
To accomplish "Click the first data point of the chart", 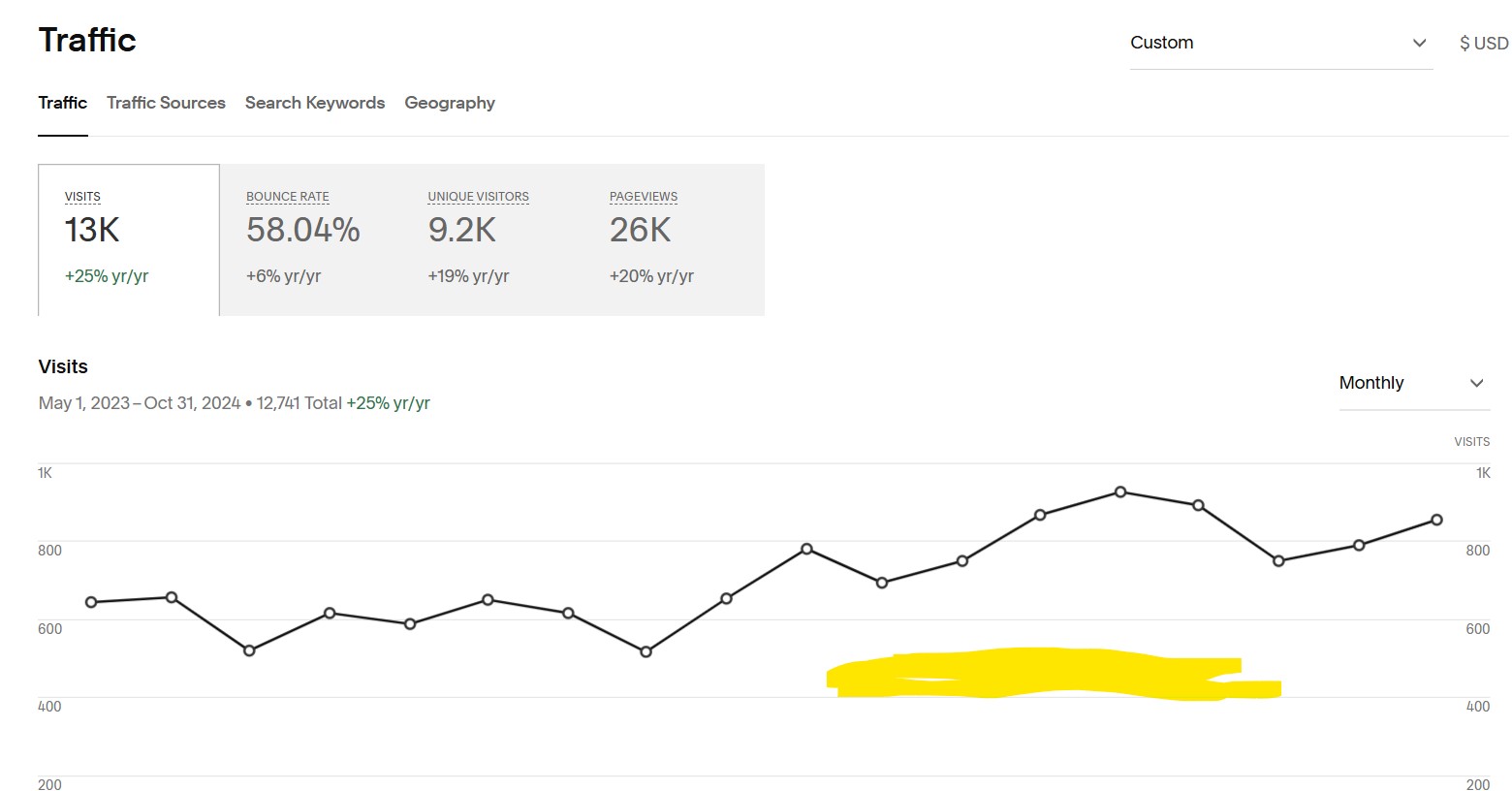I will point(91,603).
